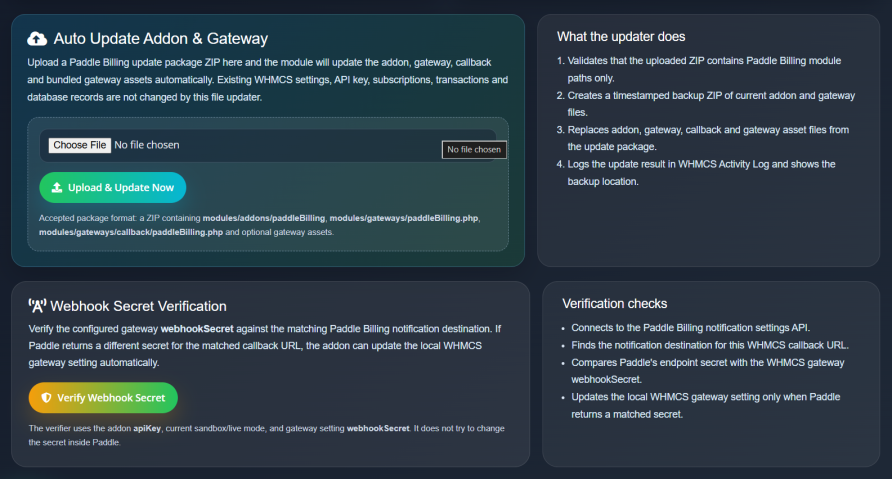Viewport: 892px width, 479px height.
Task: Click the file input field showing No file chosen
Action: [267, 146]
